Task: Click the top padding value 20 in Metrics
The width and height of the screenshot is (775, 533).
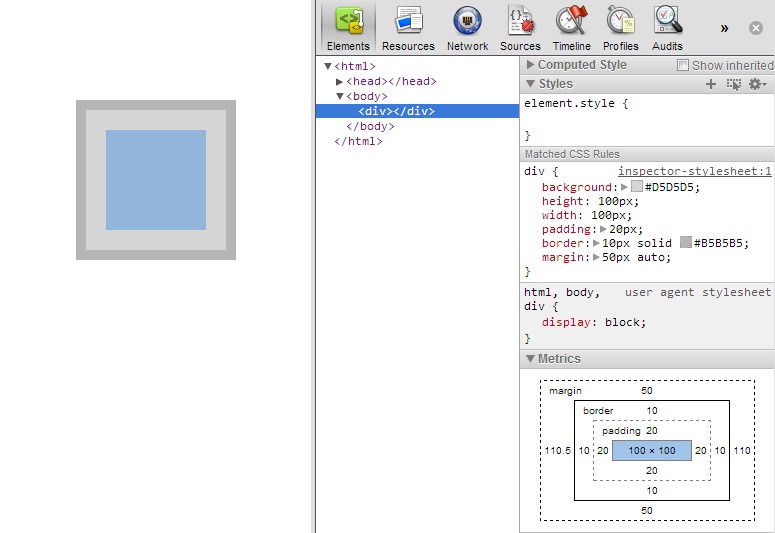Action: [652, 431]
